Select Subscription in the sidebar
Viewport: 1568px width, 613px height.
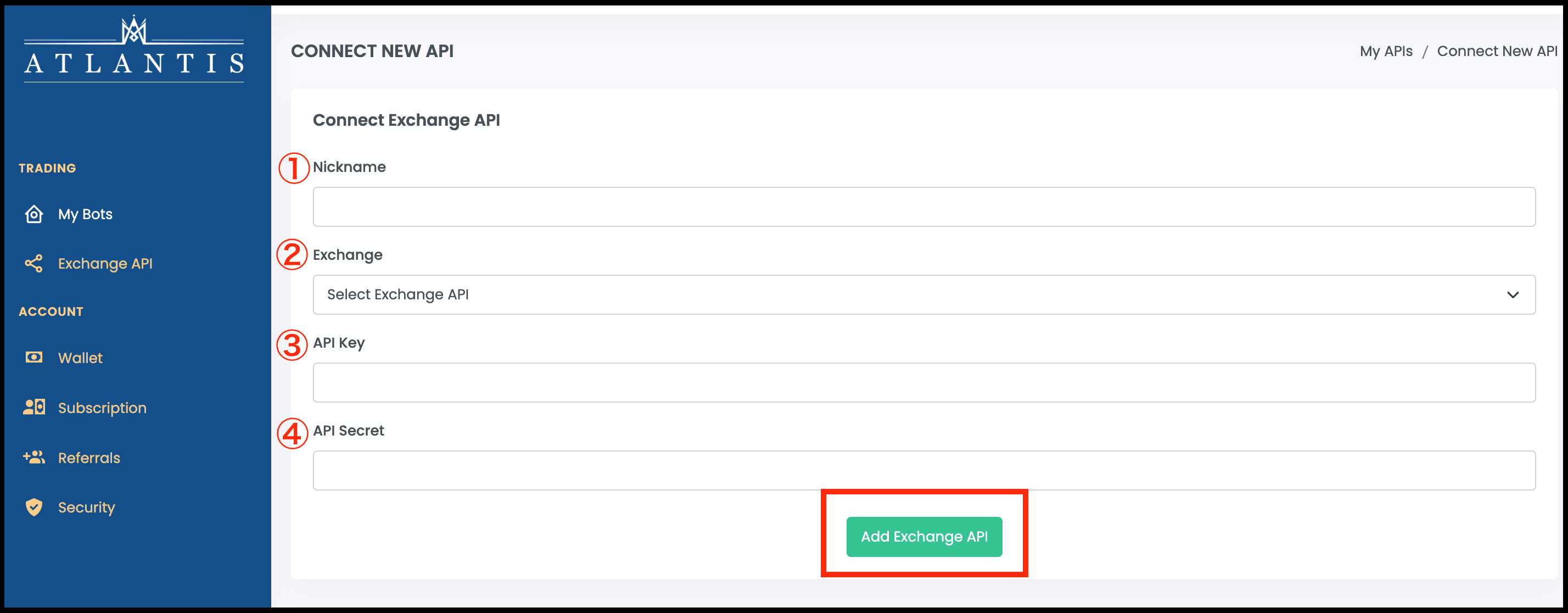tap(102, 408)
